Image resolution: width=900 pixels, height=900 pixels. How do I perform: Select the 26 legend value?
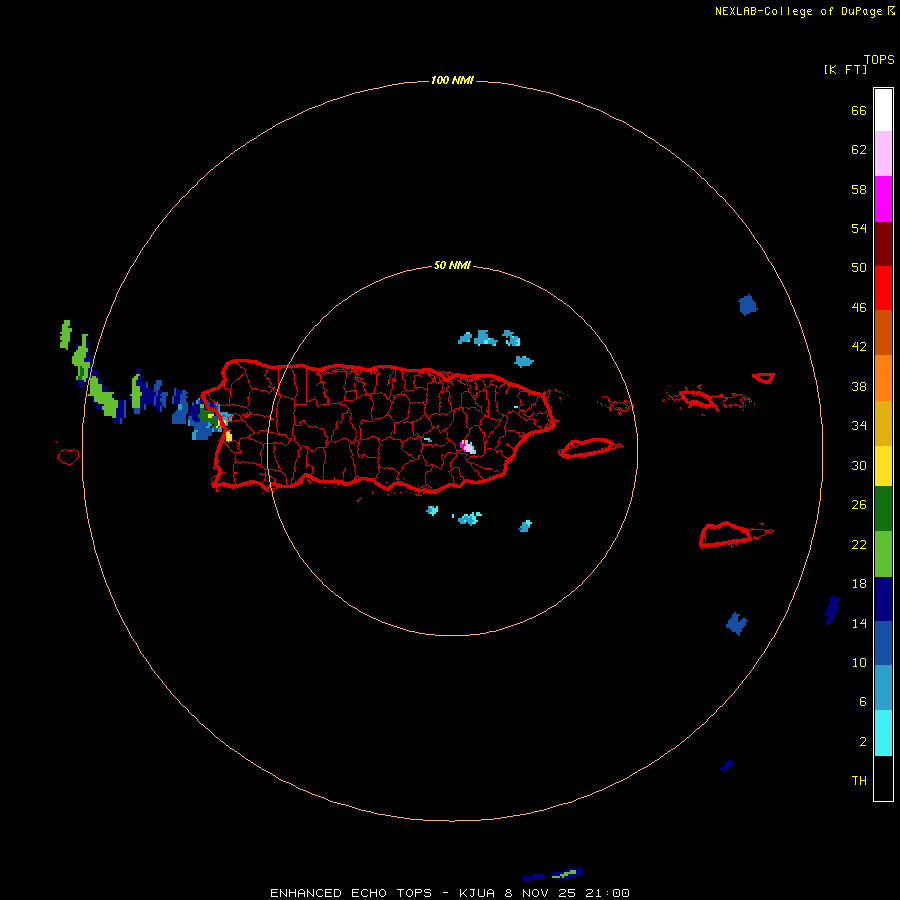859,505
